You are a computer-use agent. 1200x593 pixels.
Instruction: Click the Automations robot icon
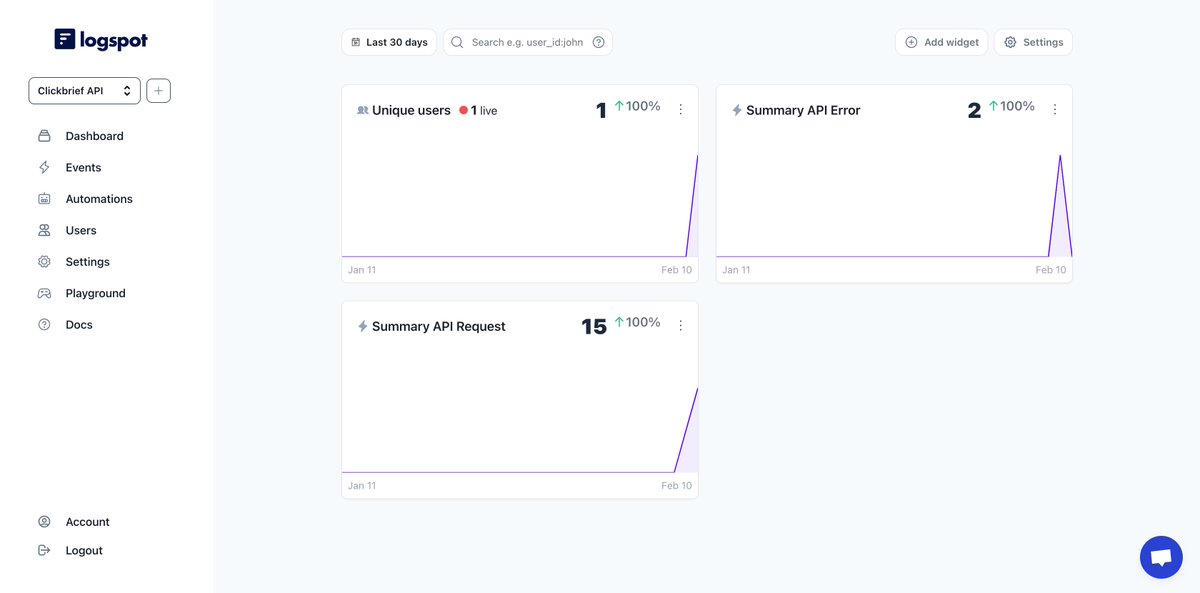tap(44, 199)
